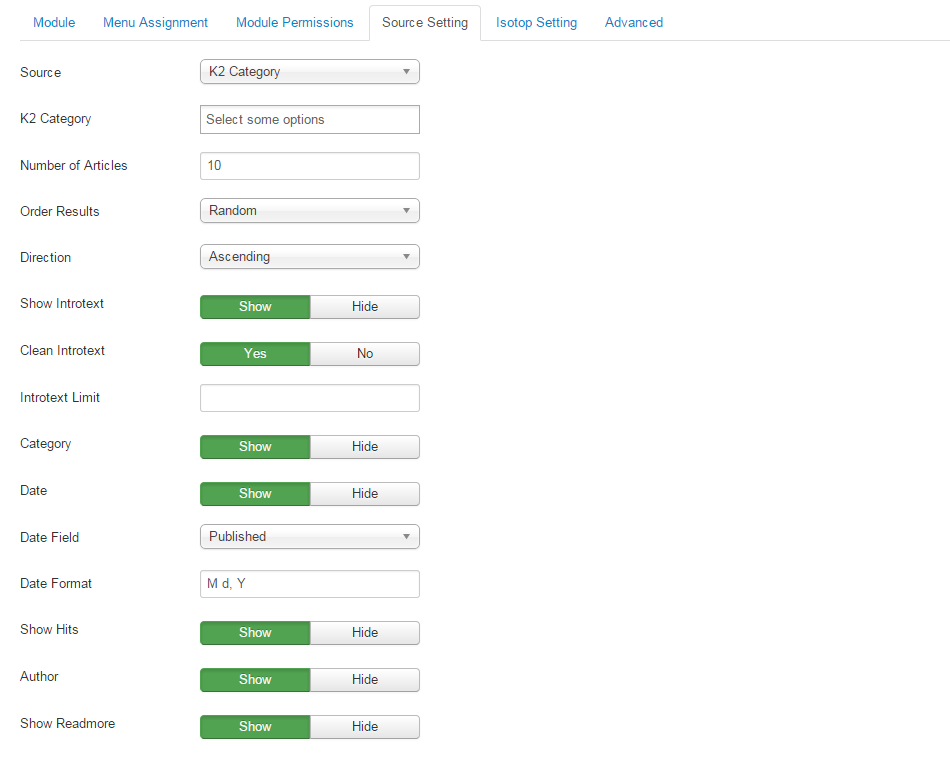The image size is (950, 759).
Task: Set Show Hits to Hide
Action: point(365,632)
